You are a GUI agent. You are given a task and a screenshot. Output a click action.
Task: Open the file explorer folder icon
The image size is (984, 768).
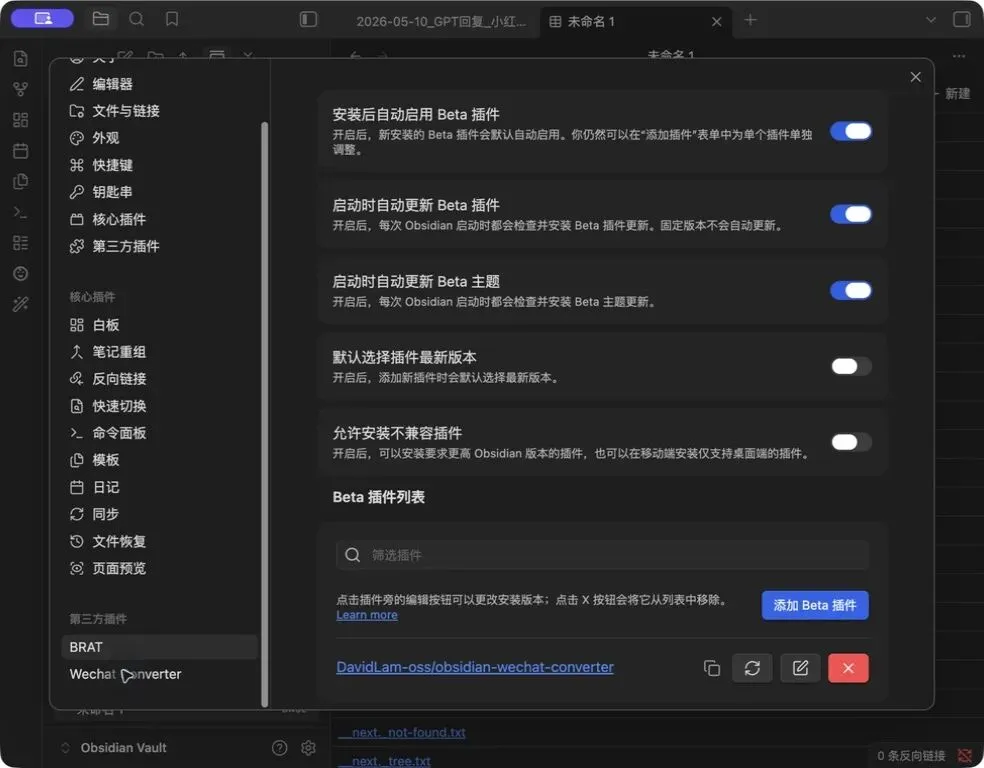click(x=100, y=19)
